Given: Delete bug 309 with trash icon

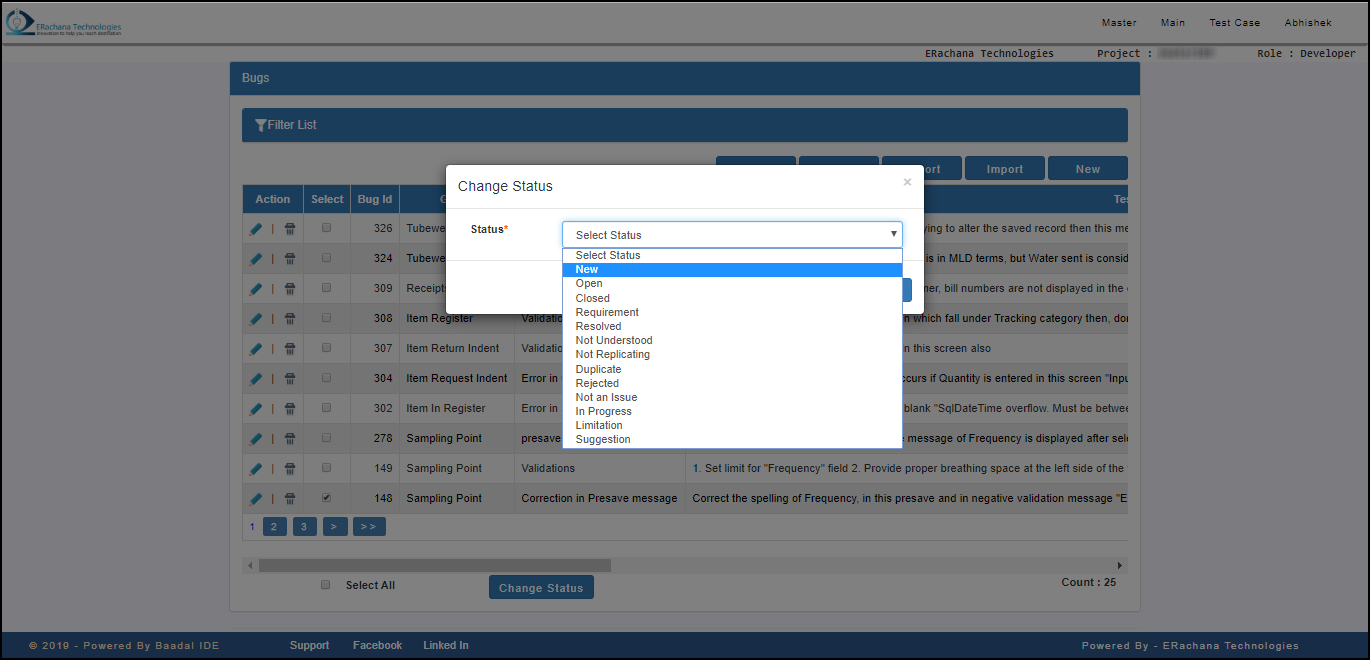Looking at the screenshot, I should click(x=290, y=289).
